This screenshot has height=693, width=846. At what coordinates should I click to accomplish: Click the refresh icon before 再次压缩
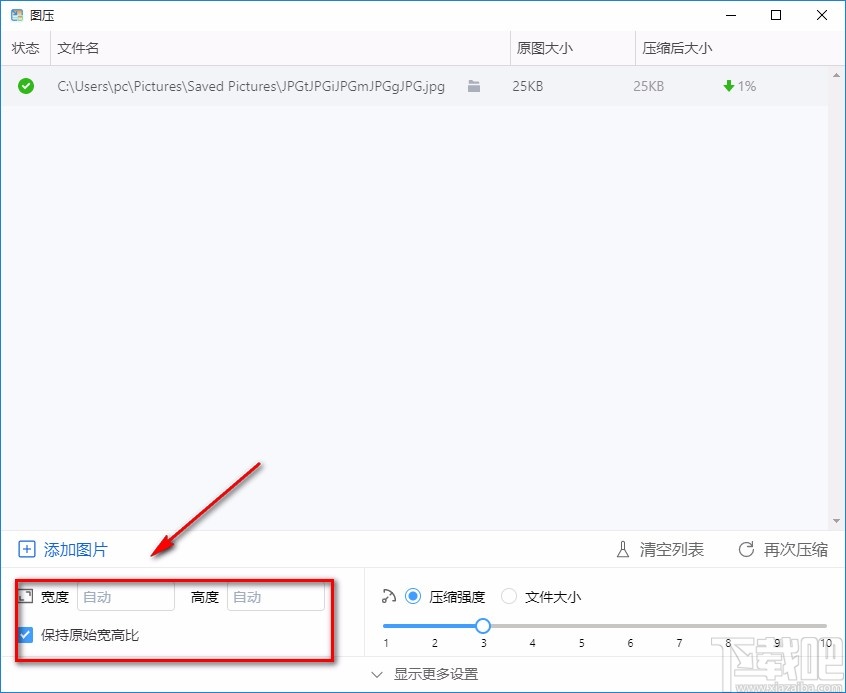(x=745, y=549)
